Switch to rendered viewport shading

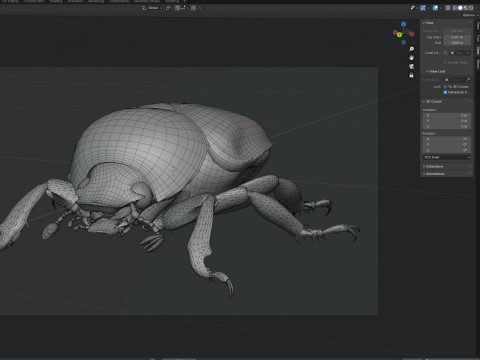(x=471, y=8)
